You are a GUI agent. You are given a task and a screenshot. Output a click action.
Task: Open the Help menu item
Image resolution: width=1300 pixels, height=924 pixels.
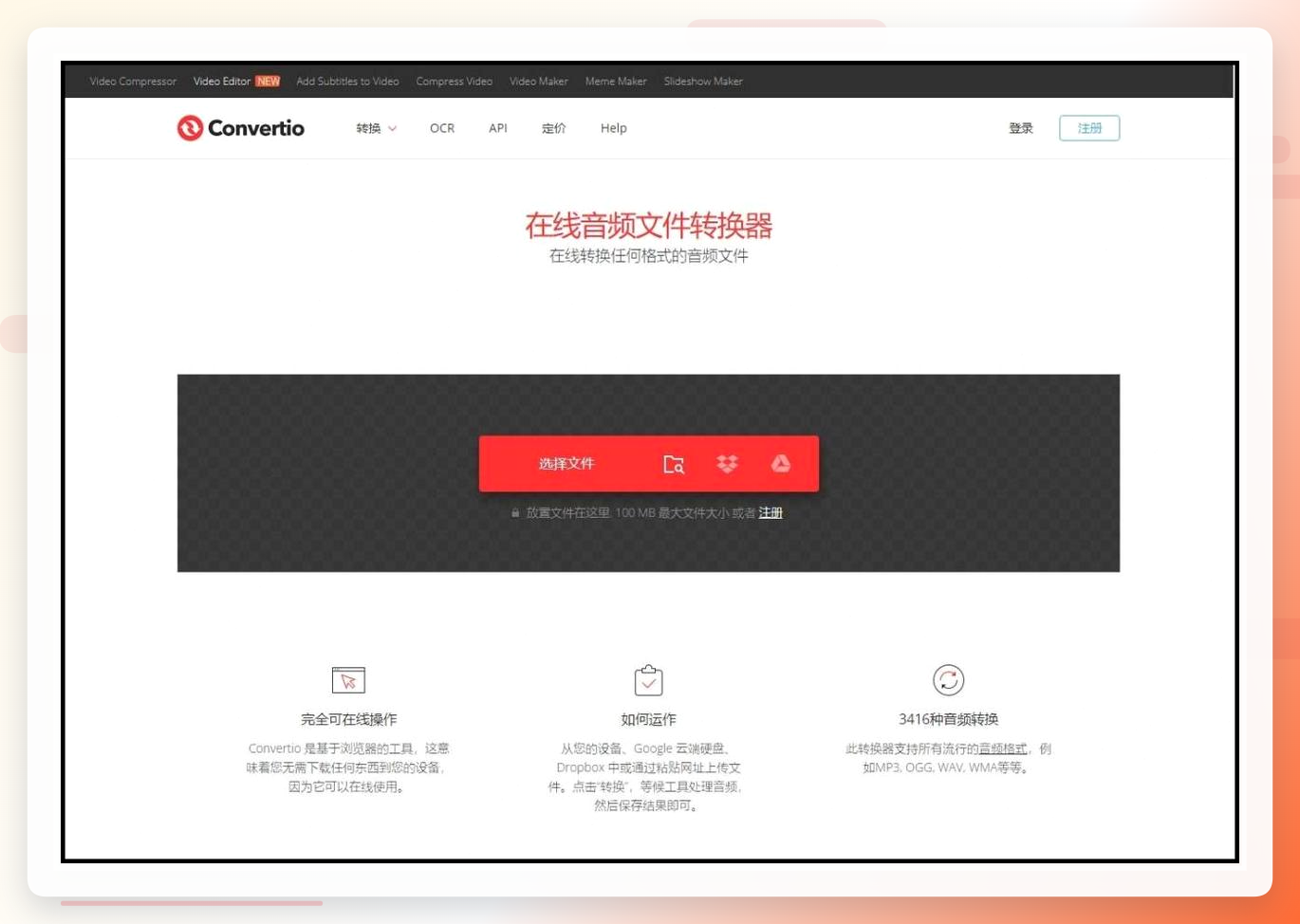pos(614,128)
